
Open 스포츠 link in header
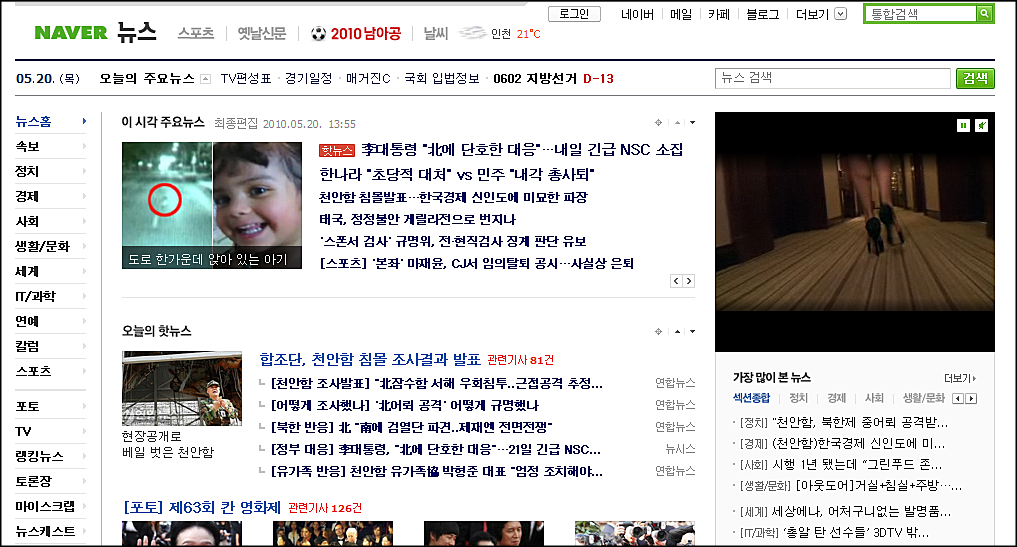point(196,33)
